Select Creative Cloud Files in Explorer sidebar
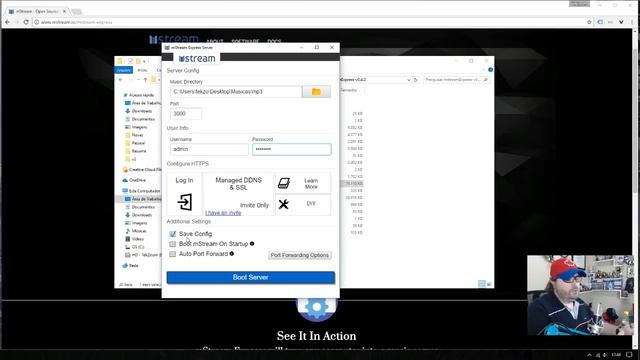The height and width of the screenshot is (360, 640). 142,170
